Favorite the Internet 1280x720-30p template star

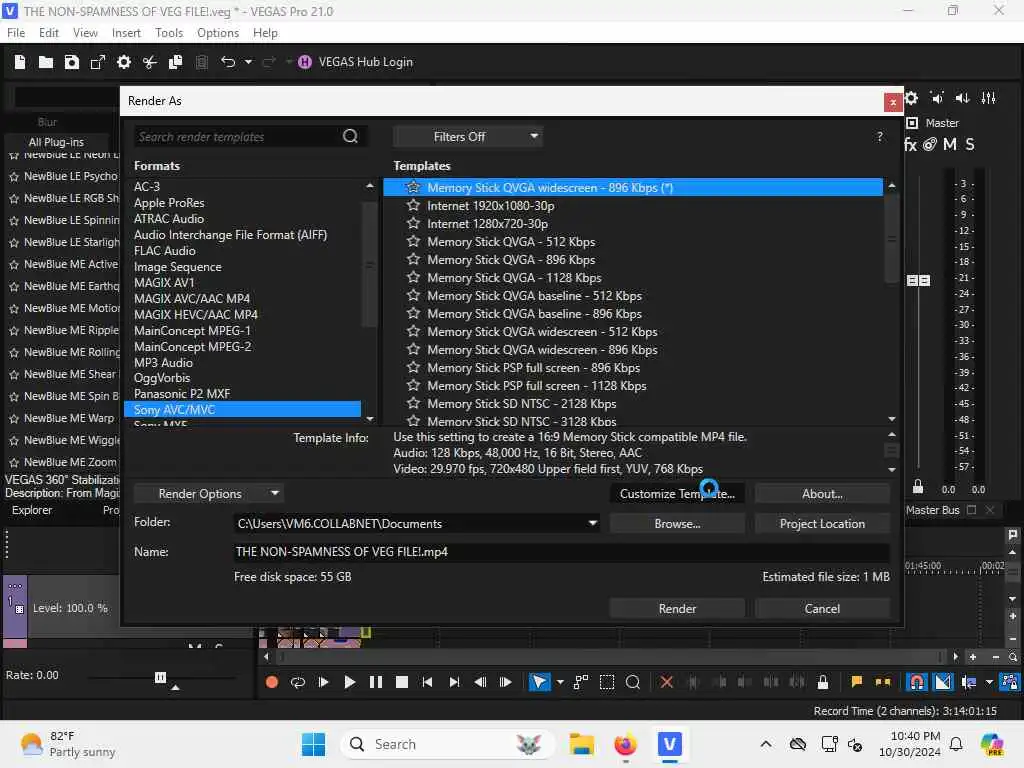(413, 223)
